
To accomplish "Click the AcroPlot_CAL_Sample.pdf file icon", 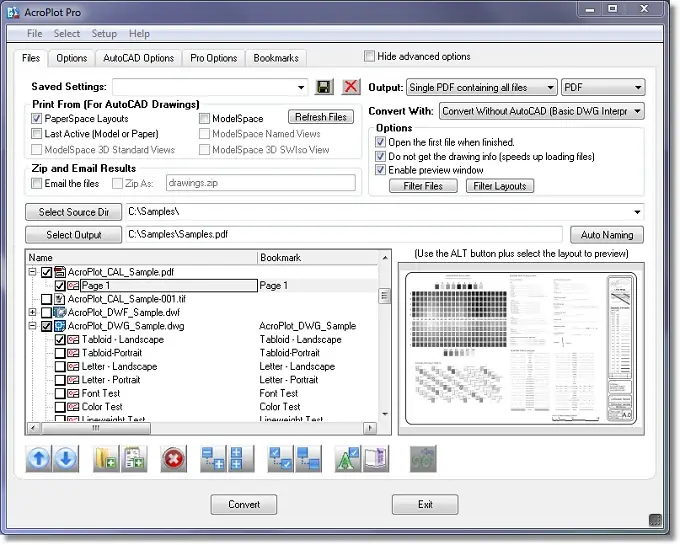I will pyautogui.click(x=60, y=272).
